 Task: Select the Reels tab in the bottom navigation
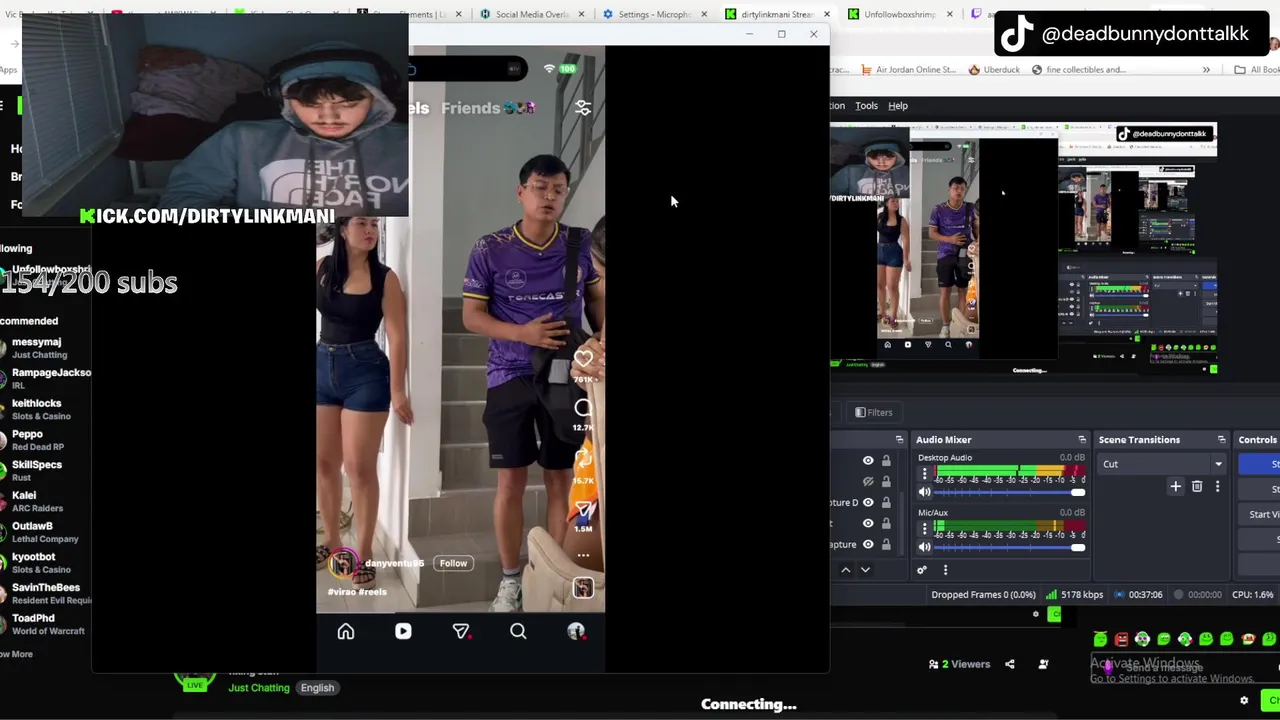[x=403, y=631]
